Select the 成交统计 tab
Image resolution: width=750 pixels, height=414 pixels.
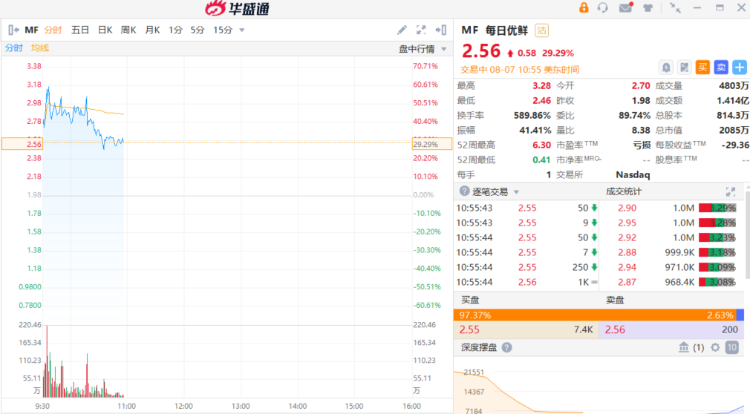[x=623, y=191]
